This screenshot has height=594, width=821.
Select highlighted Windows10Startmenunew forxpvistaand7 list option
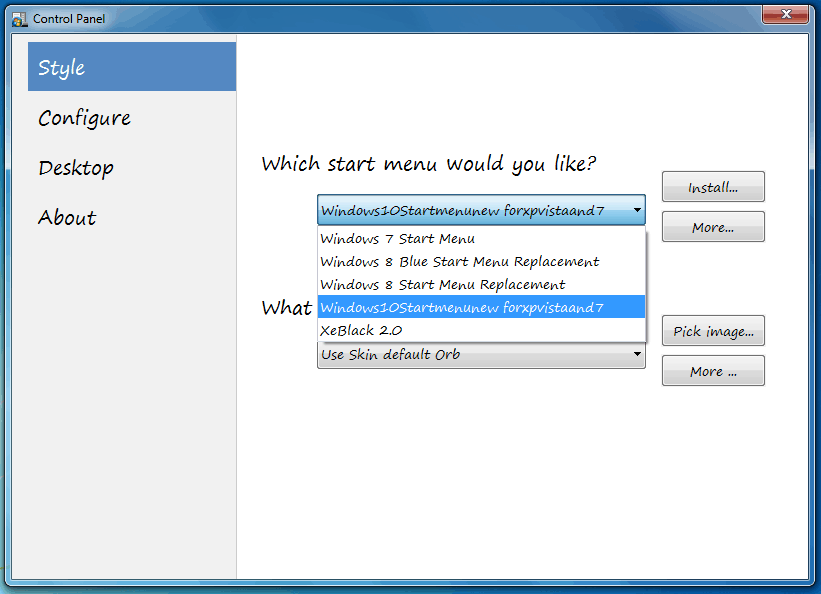(x=481, y=307)
